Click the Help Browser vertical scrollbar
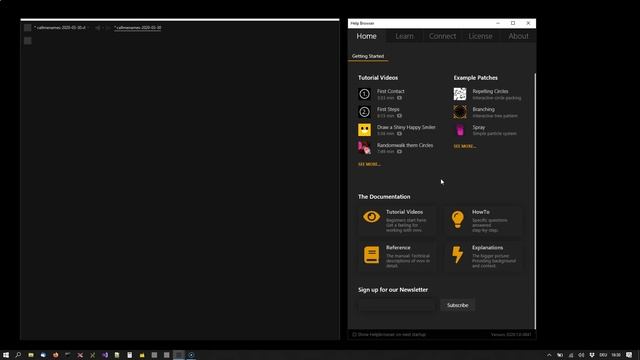640x360 pixels. coord(535,200)
